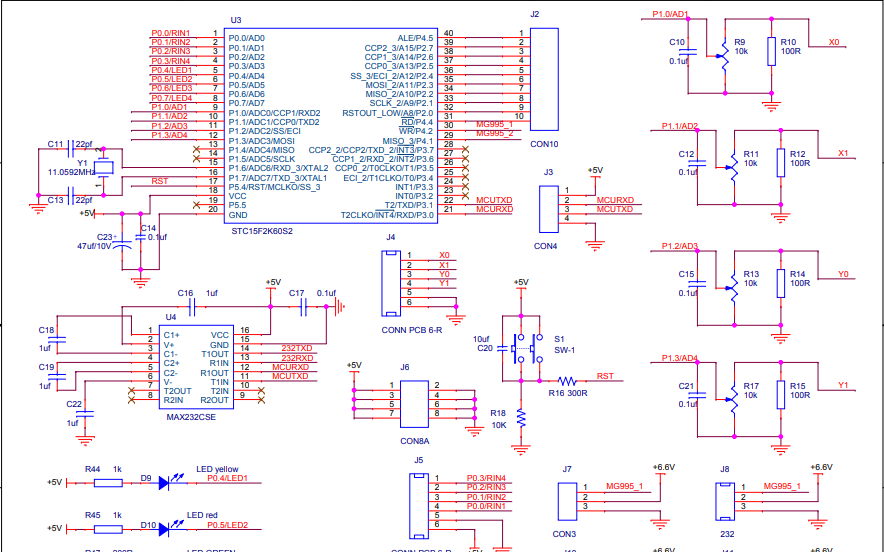
Task: Click the J5 reference designator
Action: (x=418, y=460)
